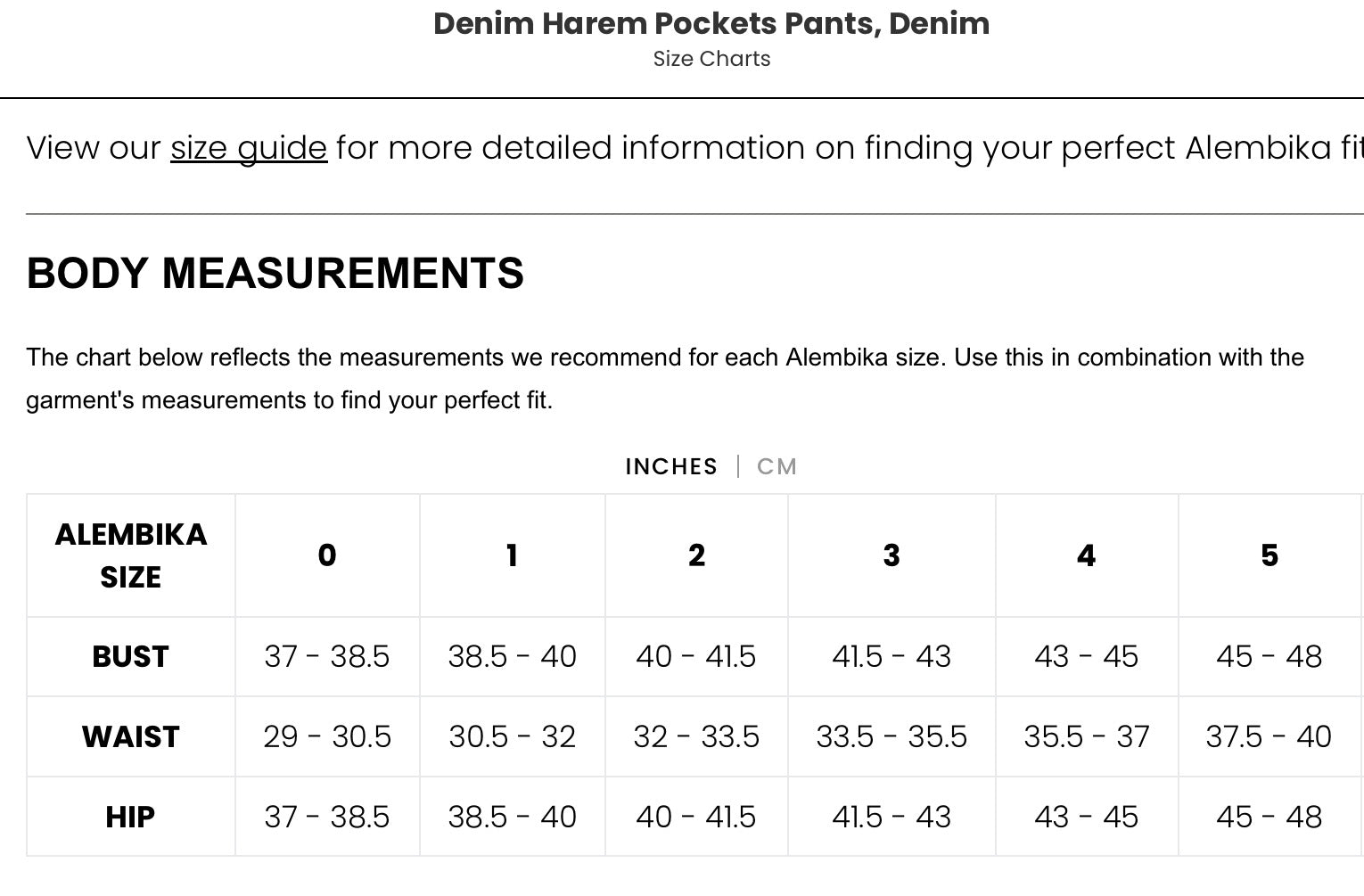Click waist value 29 - 30.5
1364x896 pixels.
coord(327,737)
